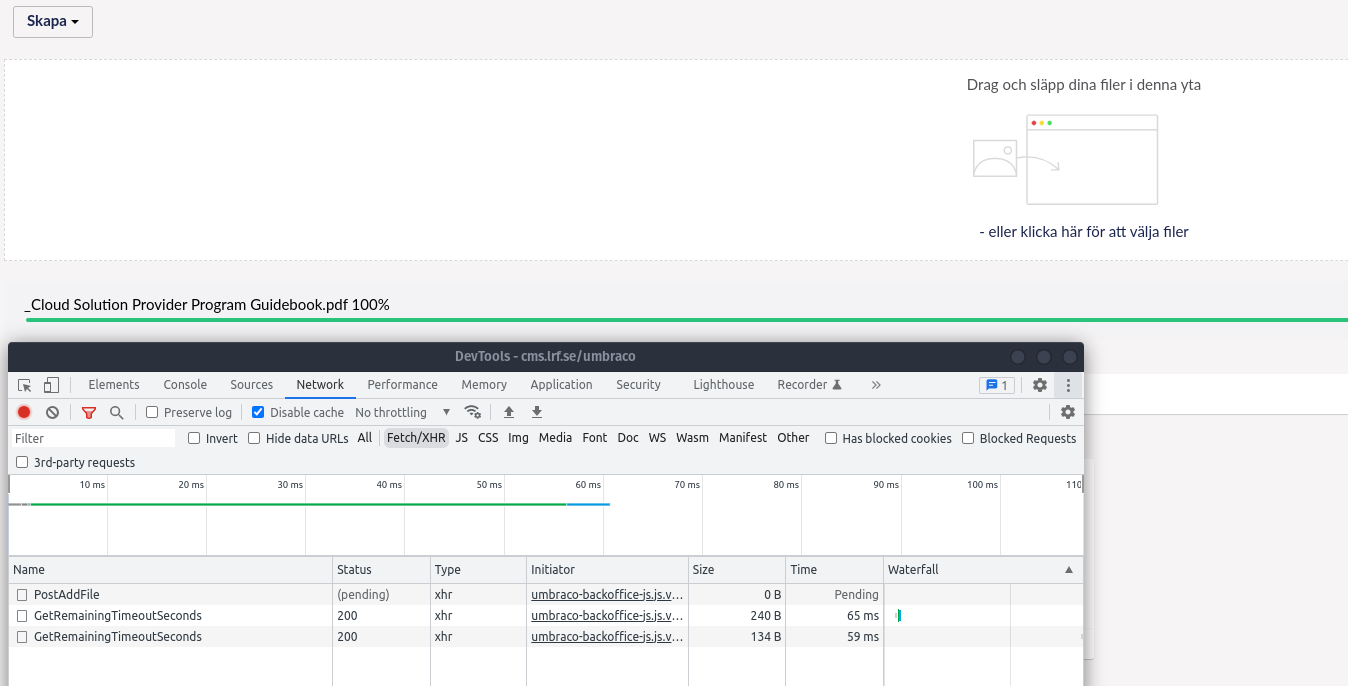The height and width of the screenshot is (686, 1348).
Task: Select the inspect element tool in DevTools
Action: pyautogui.click(x=24, y=384)
